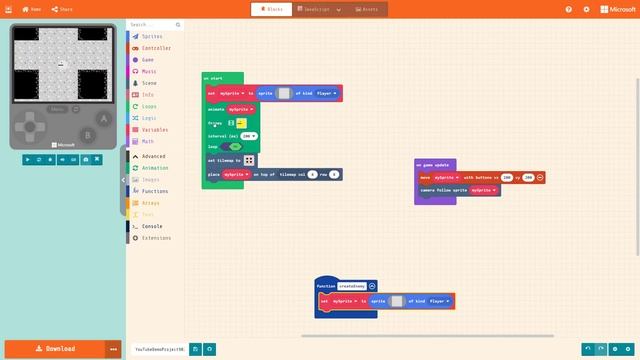Open the tilemap editor thumbnail
This screenshot has width=640, height=360.
coord(249,160)
